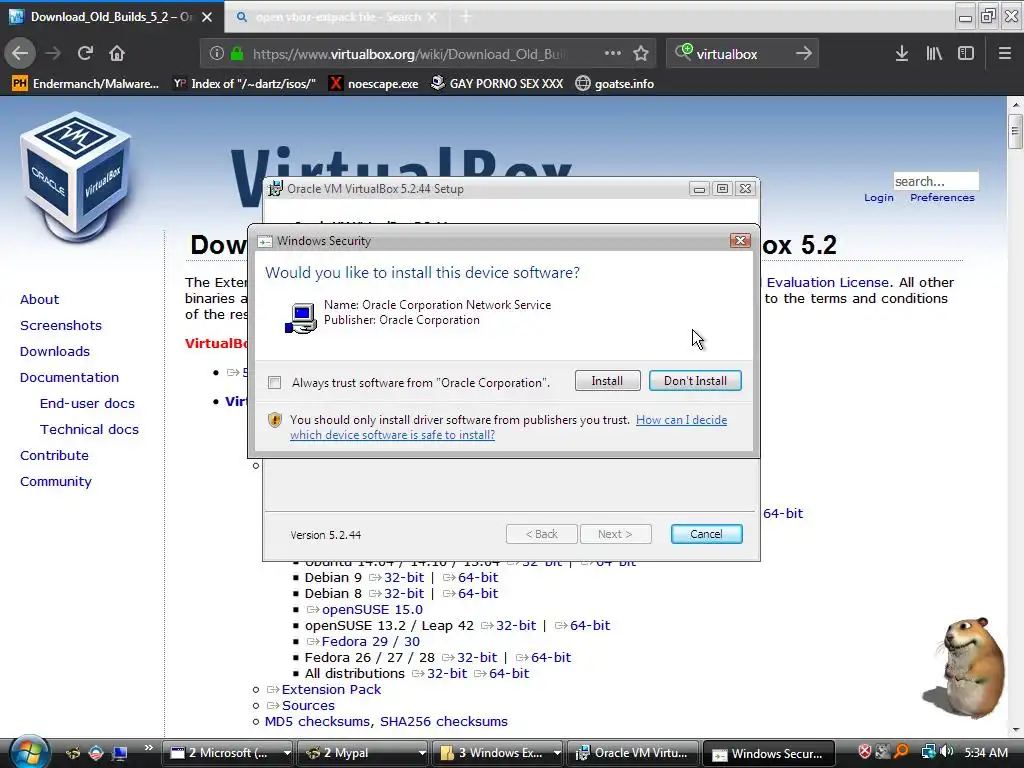
Task: Open the library bookshelf icon
Action: [934, 54]
